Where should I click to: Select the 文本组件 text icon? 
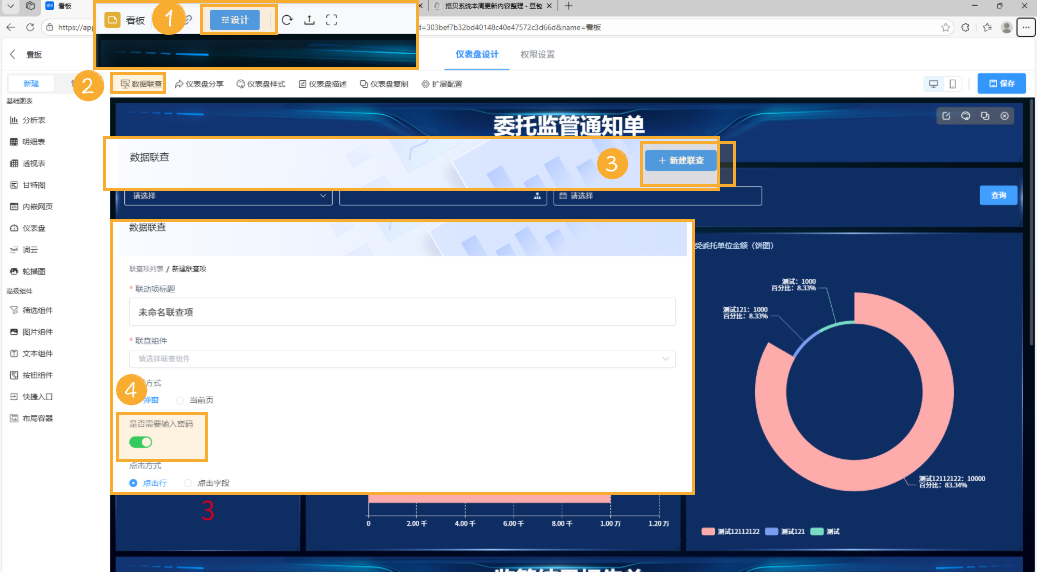14,354
